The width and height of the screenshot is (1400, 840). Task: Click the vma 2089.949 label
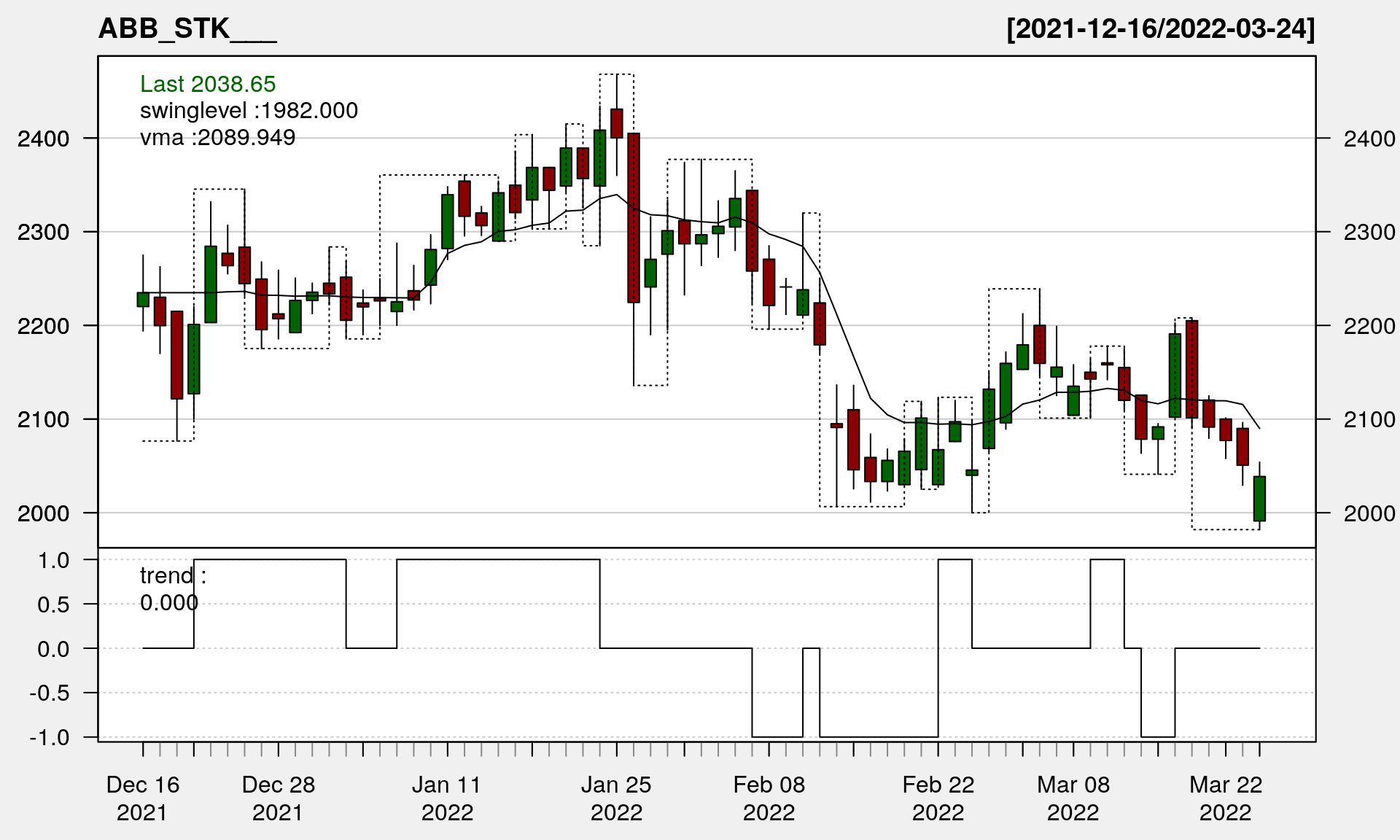(x=217, y=138)
